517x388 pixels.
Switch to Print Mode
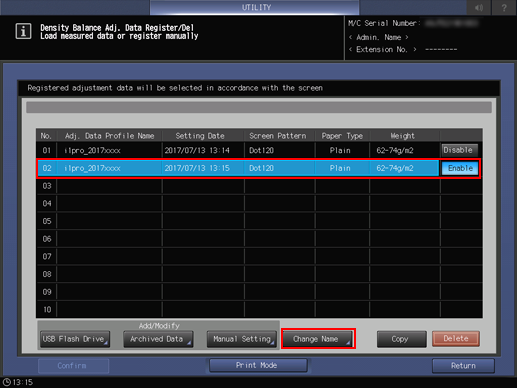pos(258,365)
